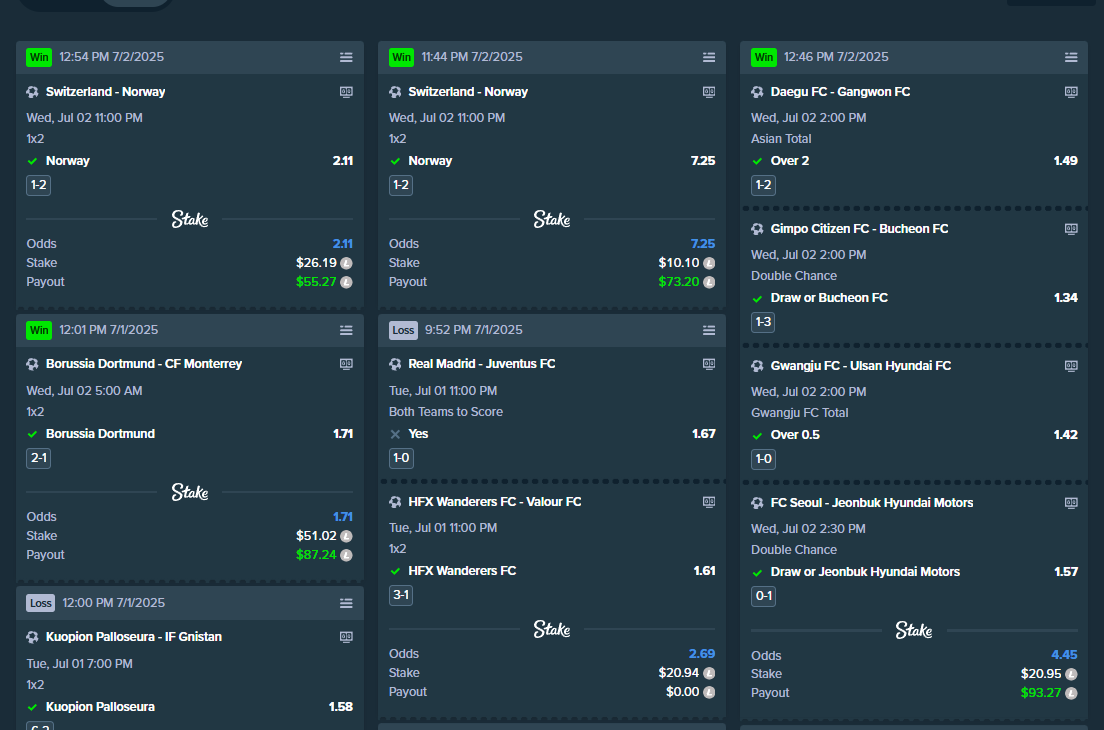Viewport: 1104px width, 730px height.
Task: Open the HFX Wanderers FC - Valour FC match
Action: click(x=495, y=502)
